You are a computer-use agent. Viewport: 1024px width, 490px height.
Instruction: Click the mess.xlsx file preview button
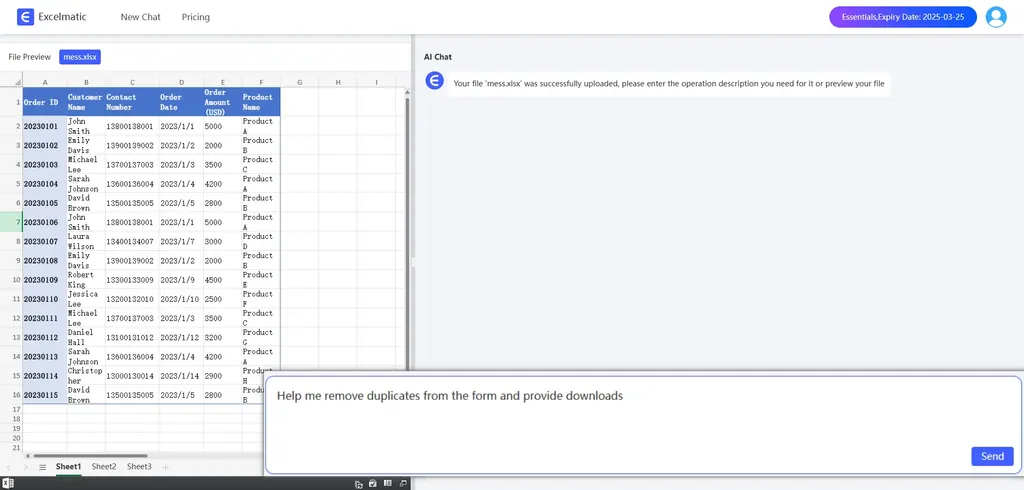click(79, 57)
